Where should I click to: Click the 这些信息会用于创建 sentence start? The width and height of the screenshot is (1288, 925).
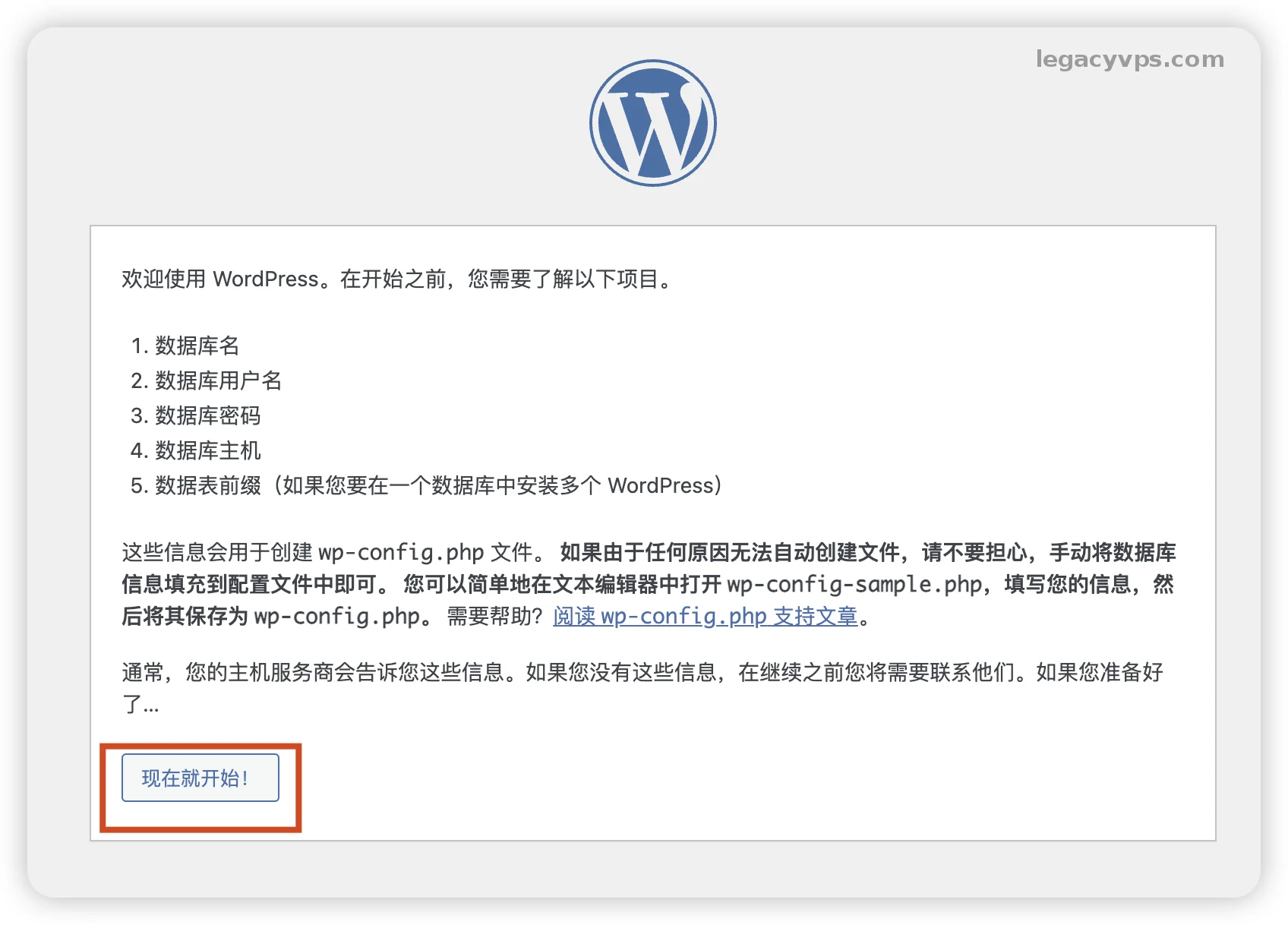point(216,552)
